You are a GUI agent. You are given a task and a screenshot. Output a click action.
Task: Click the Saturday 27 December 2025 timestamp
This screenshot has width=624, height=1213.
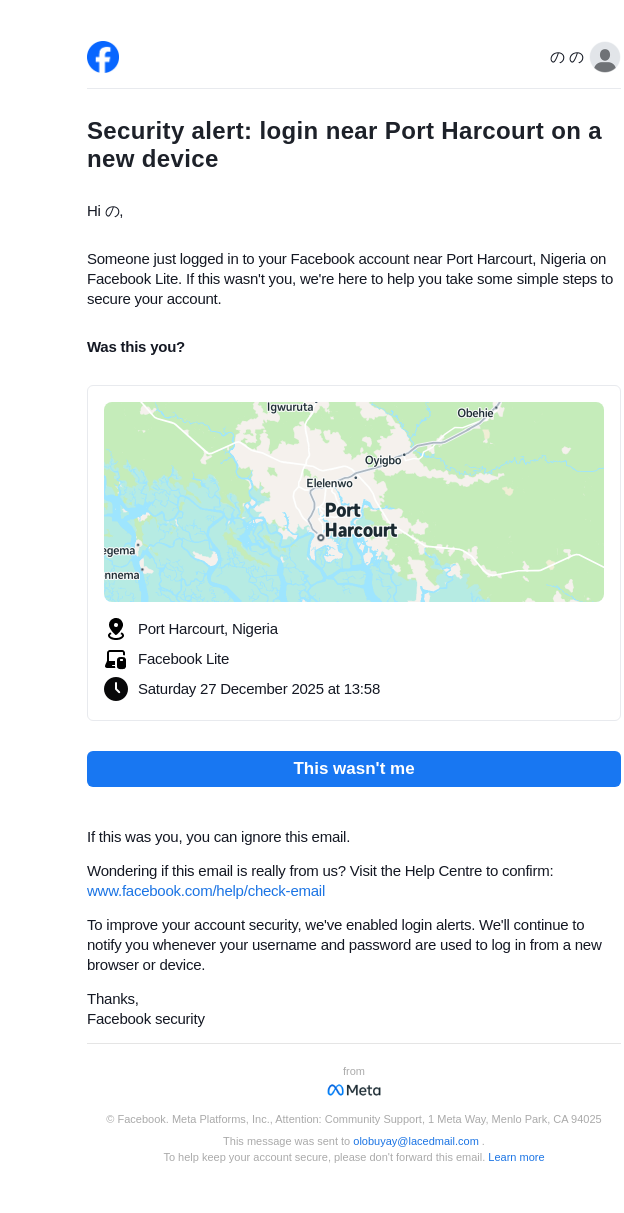259,689
